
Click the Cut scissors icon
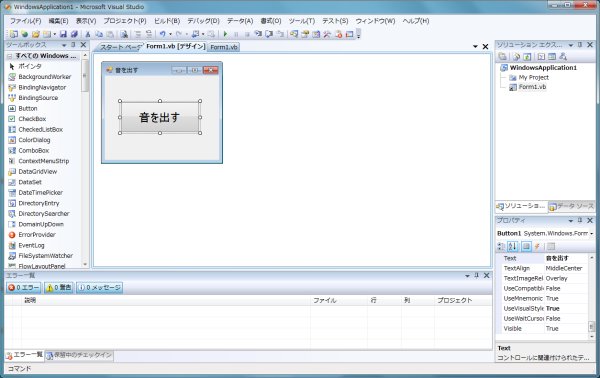(88, 34)
